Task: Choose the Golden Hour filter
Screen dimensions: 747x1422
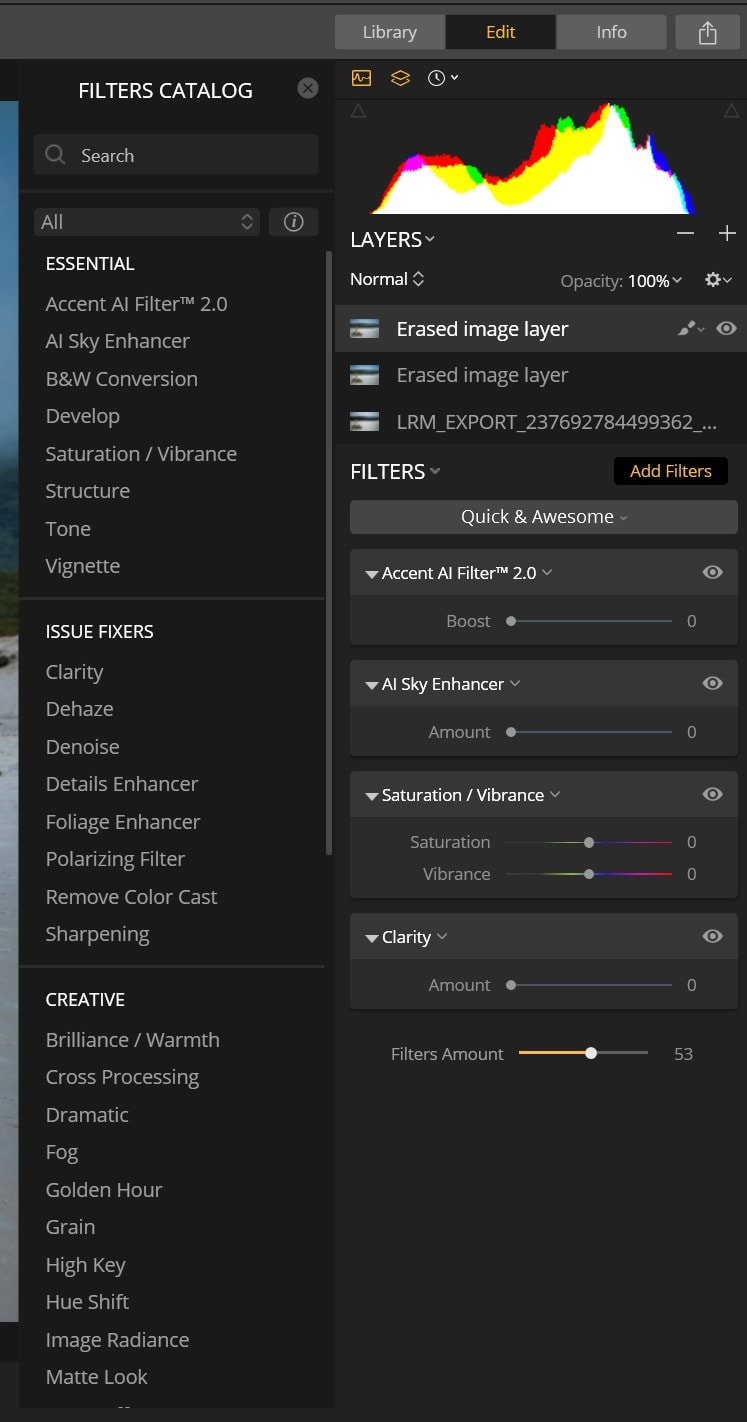Action: [103, 1190]
